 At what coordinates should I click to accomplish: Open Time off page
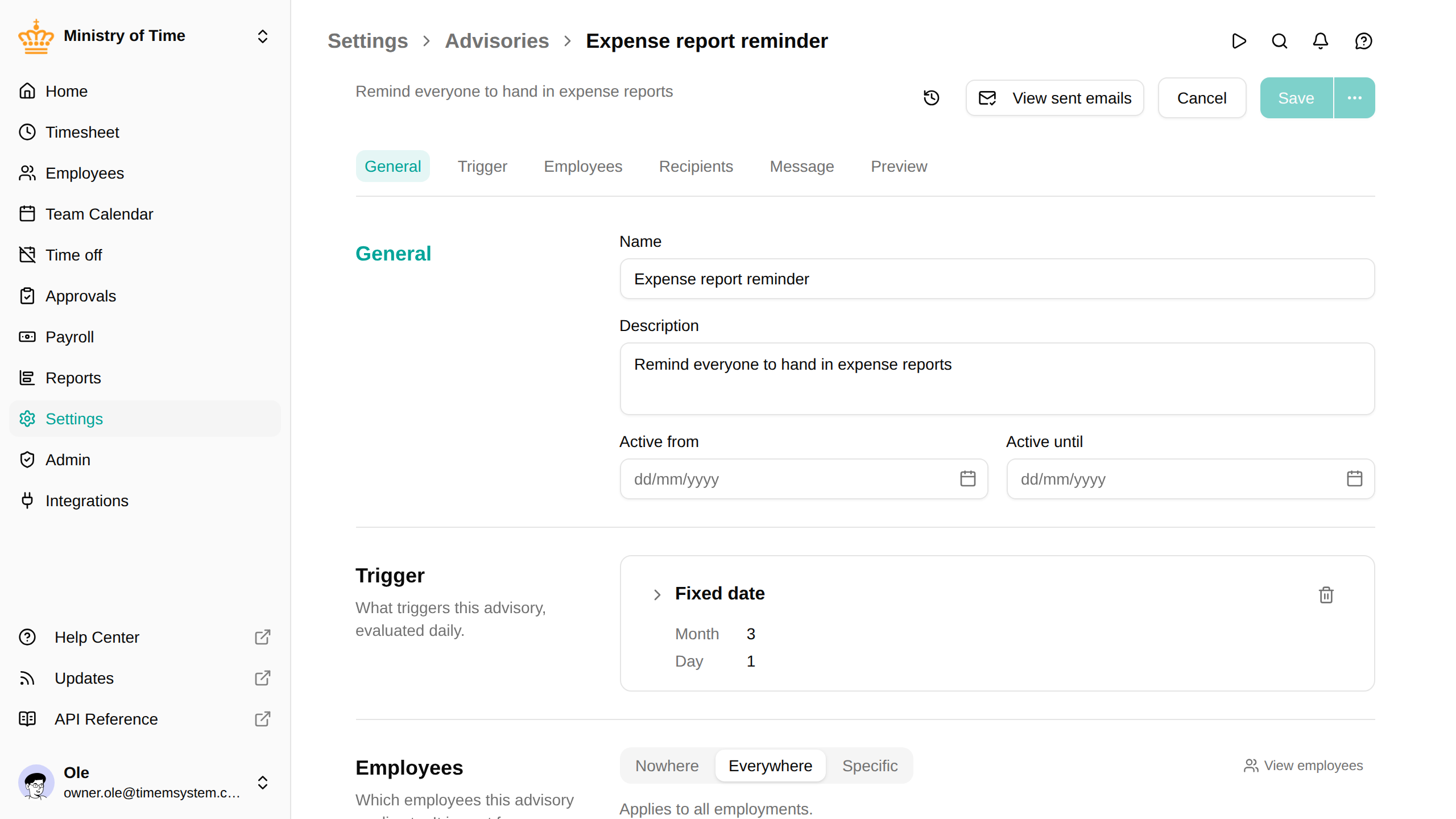pyautogui.click(x=145, y=255)
